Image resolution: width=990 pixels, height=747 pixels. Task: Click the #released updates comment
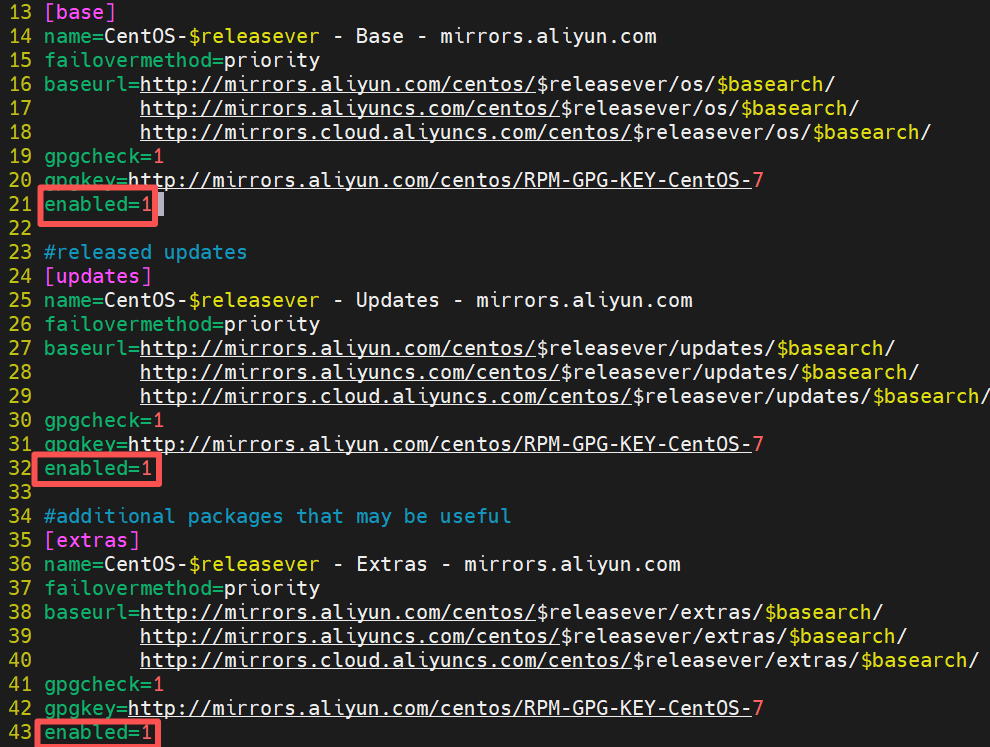click(x=145, y=252)
